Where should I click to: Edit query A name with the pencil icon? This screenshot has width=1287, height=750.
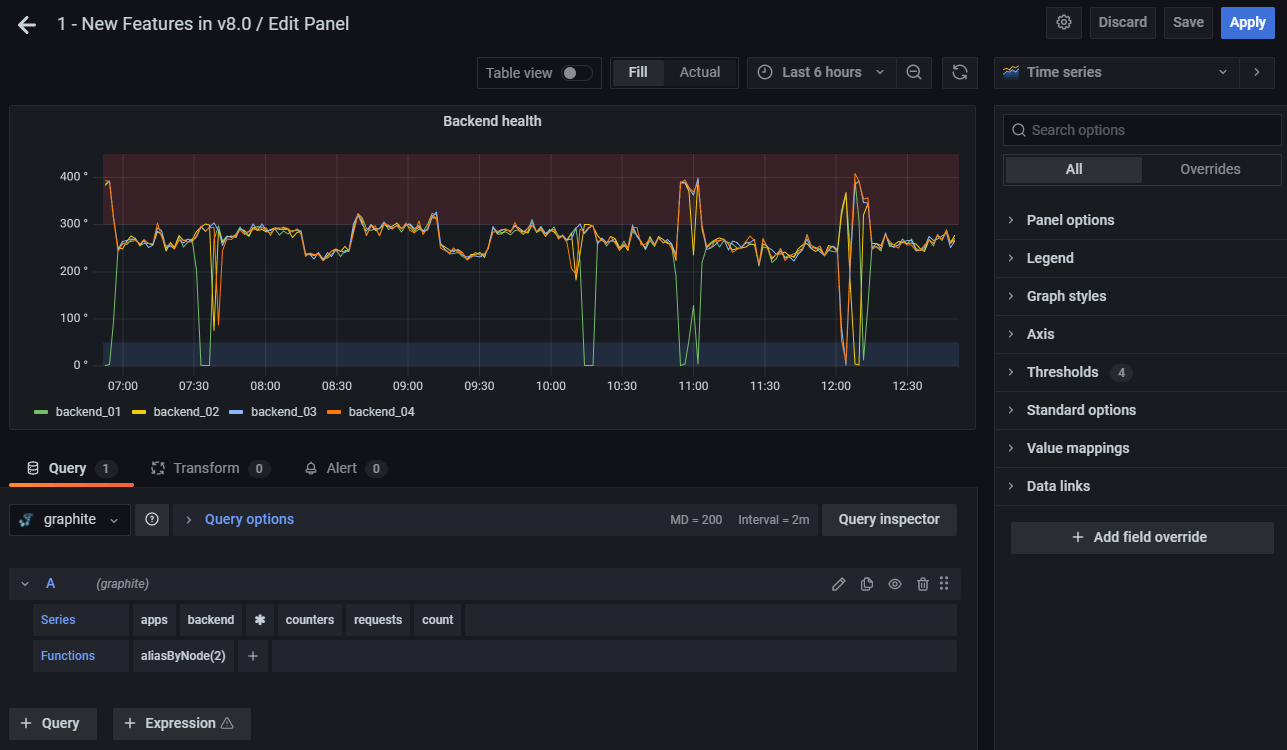click(838, 583)
